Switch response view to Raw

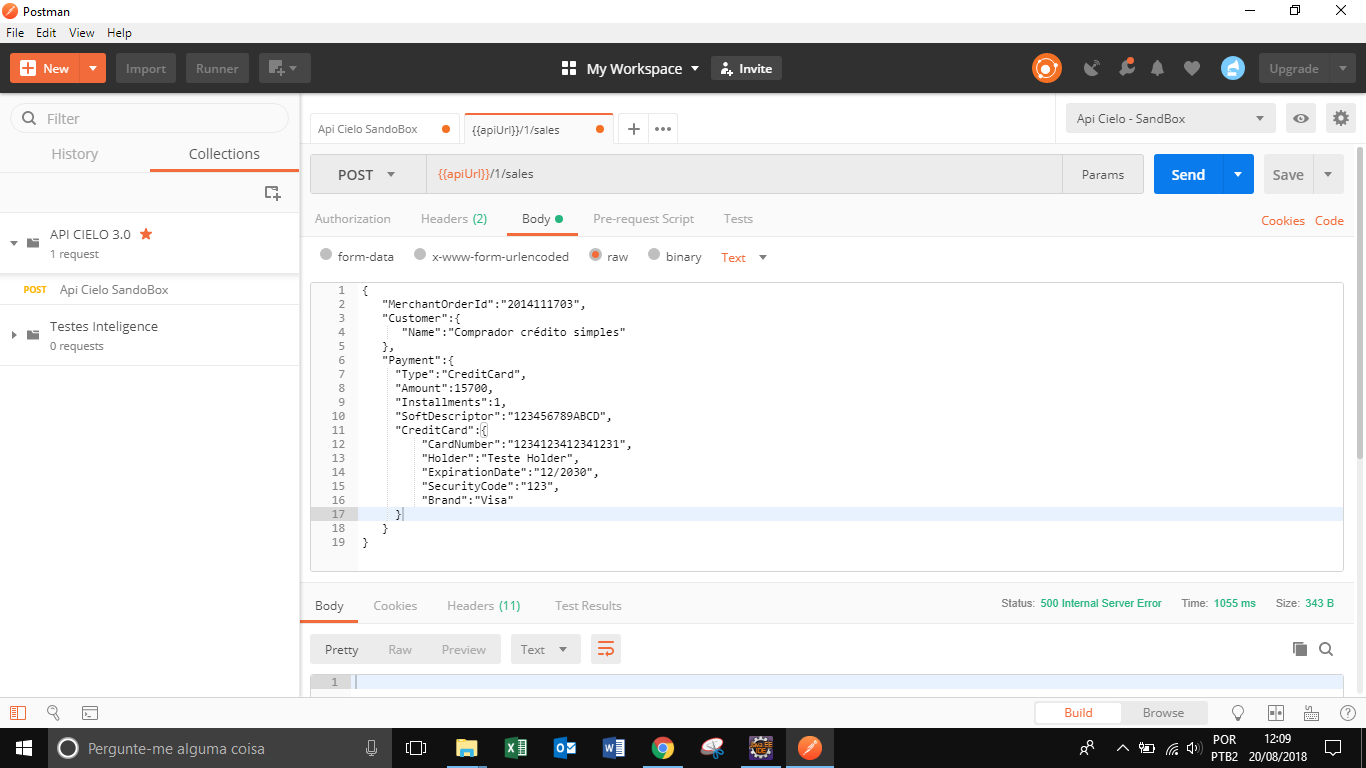(x=400, y=649)
